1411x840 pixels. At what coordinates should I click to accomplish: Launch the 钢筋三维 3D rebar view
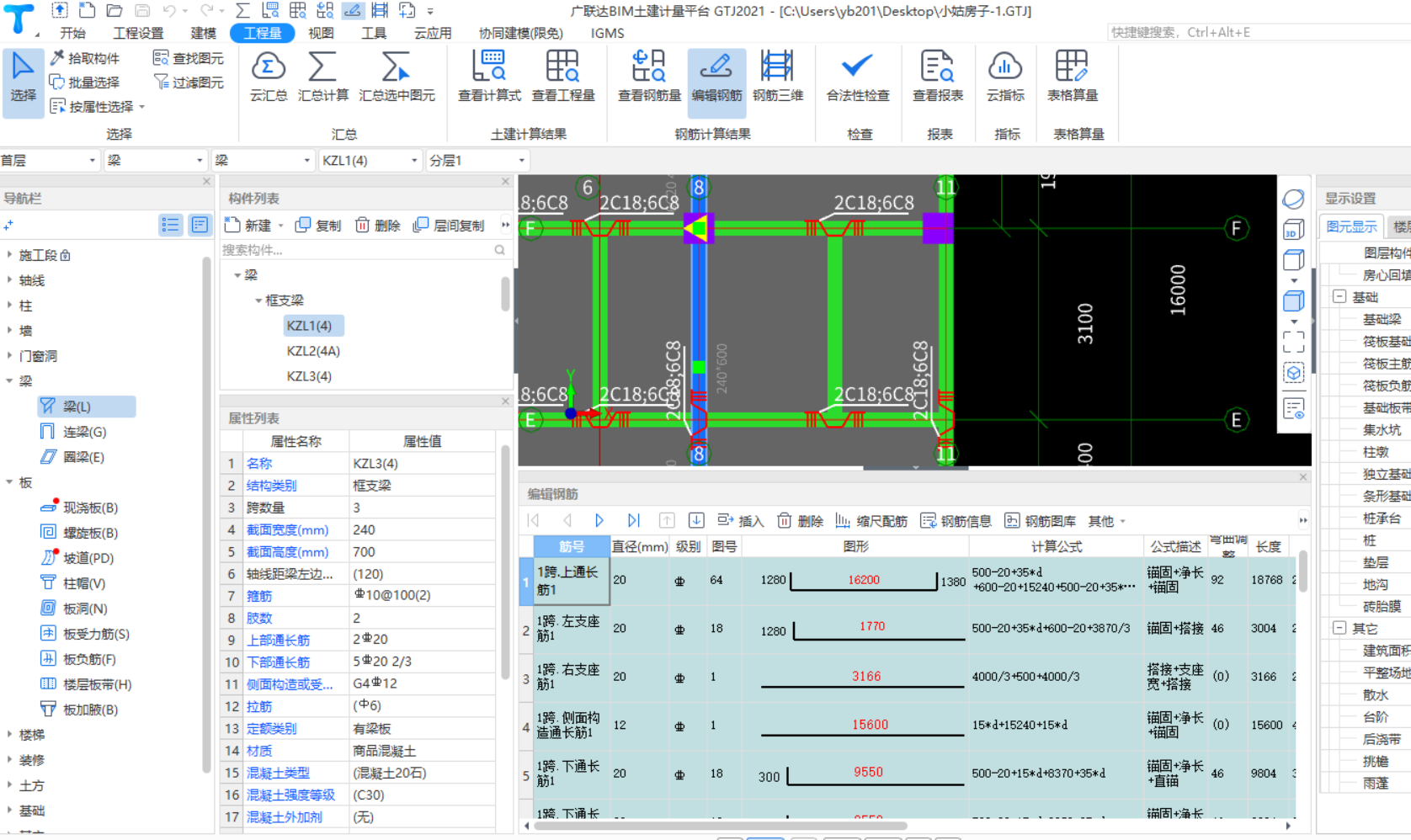(x=777, y=76)
